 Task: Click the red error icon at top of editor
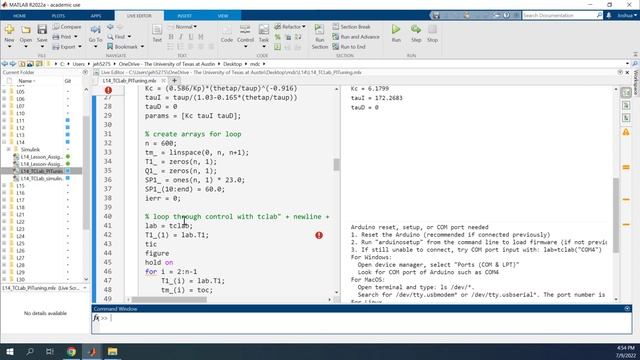pyautogui.click(x=108, y=90)
